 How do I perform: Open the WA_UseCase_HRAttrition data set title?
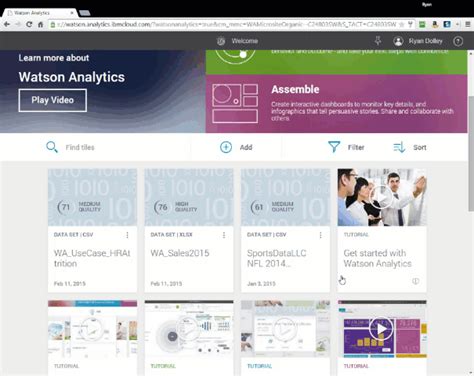[92, 258]
